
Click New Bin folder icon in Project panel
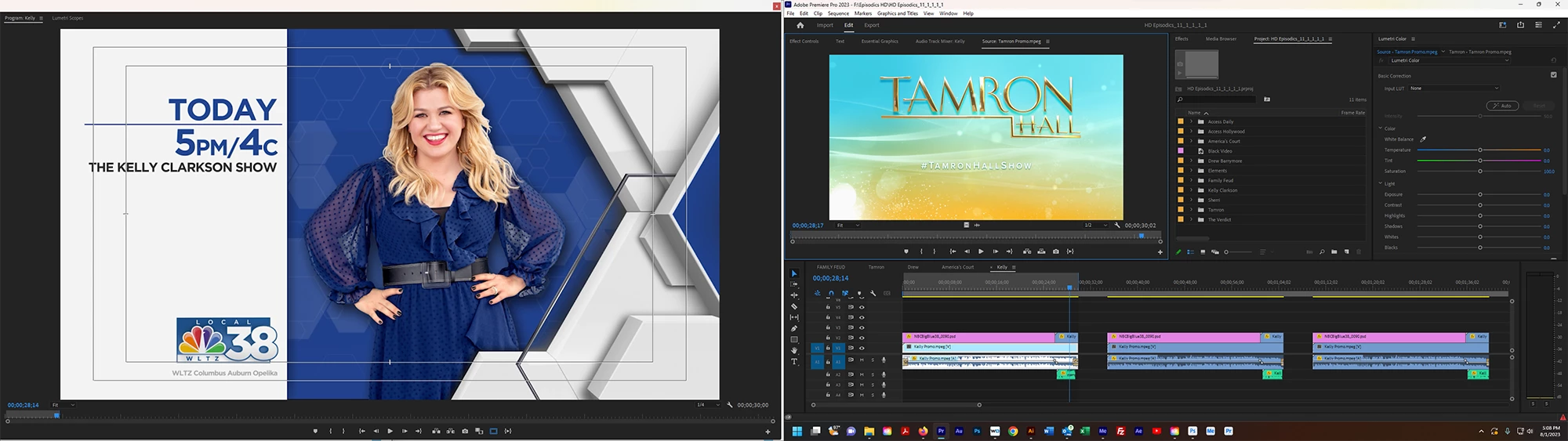pos(1334,252)
